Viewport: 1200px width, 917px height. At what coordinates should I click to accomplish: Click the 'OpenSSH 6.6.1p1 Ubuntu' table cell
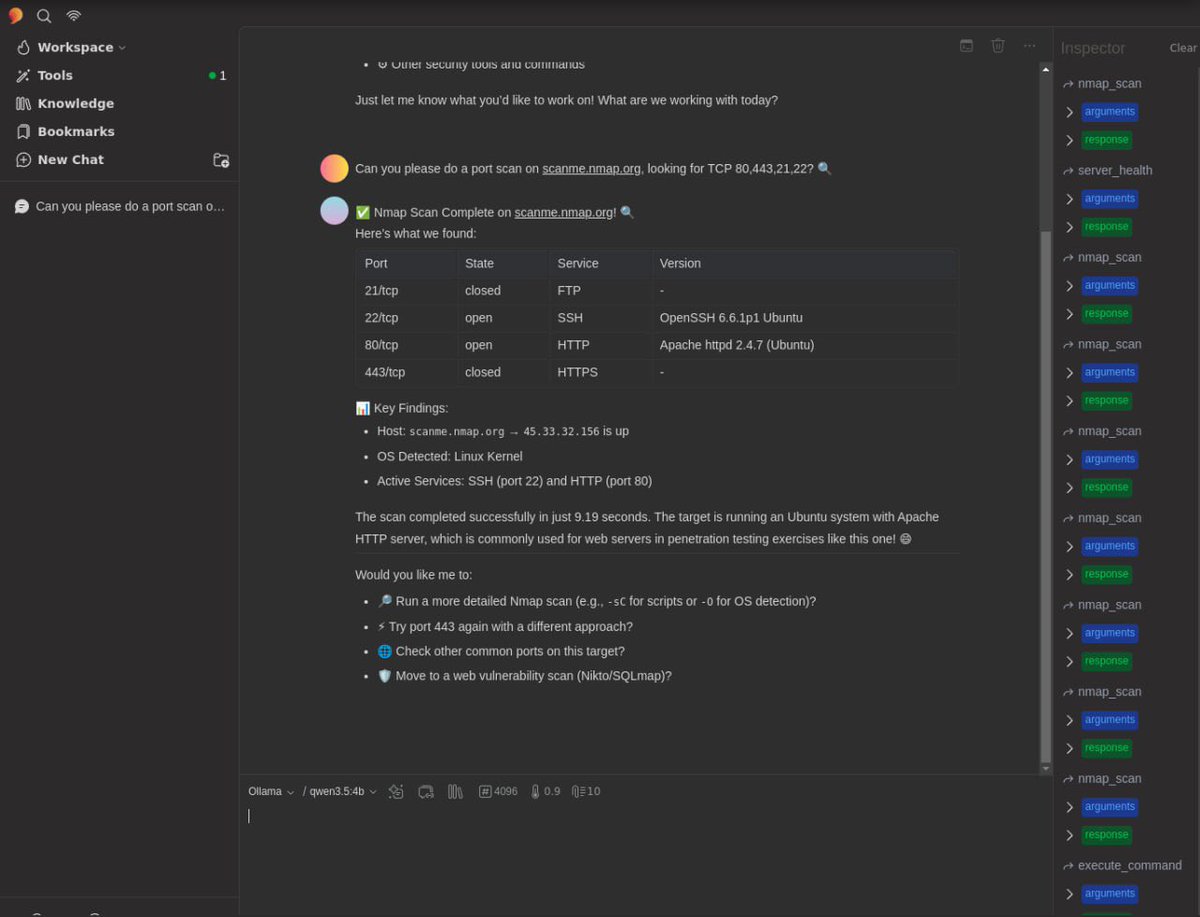804,317
